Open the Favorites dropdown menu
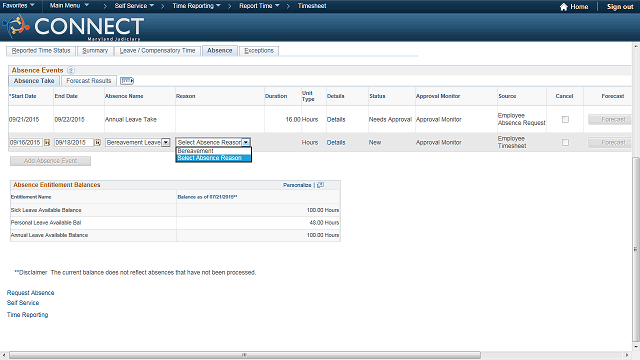The height and width of the screenshot is (360, 640). (x=18, y=6)
